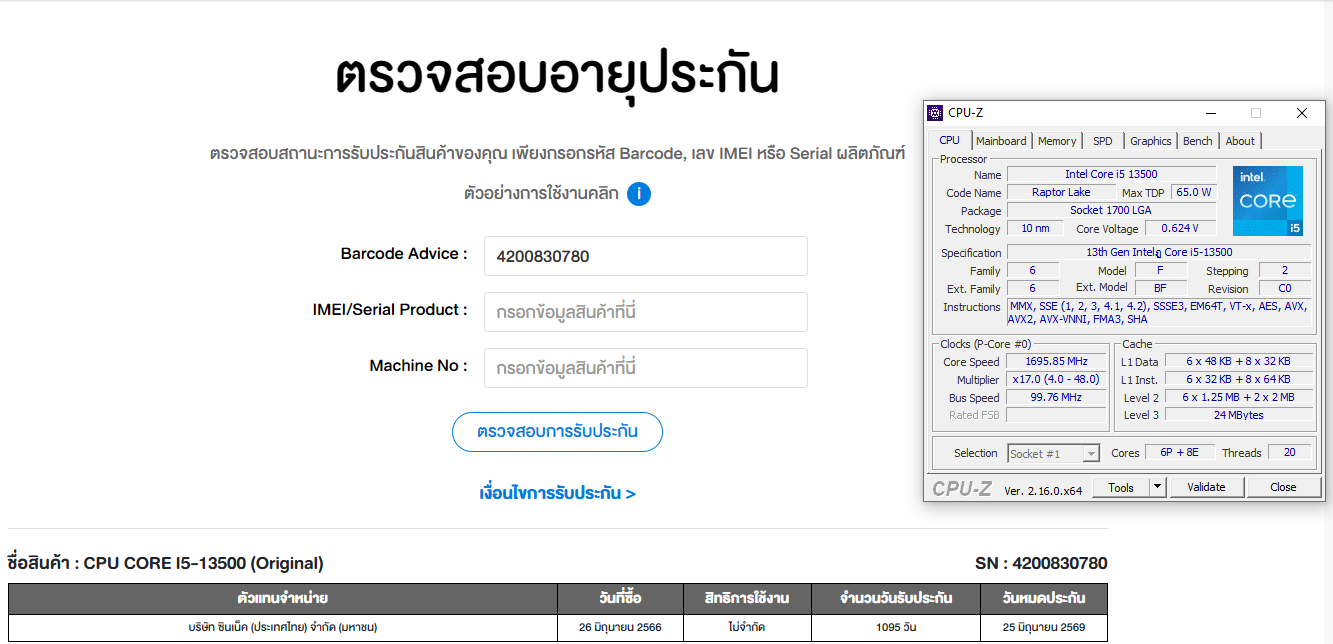Click the Intel Core i5 logo badge
Image resolution: width=1333 pixels, height=644 pixels.
coord(1267,201)
